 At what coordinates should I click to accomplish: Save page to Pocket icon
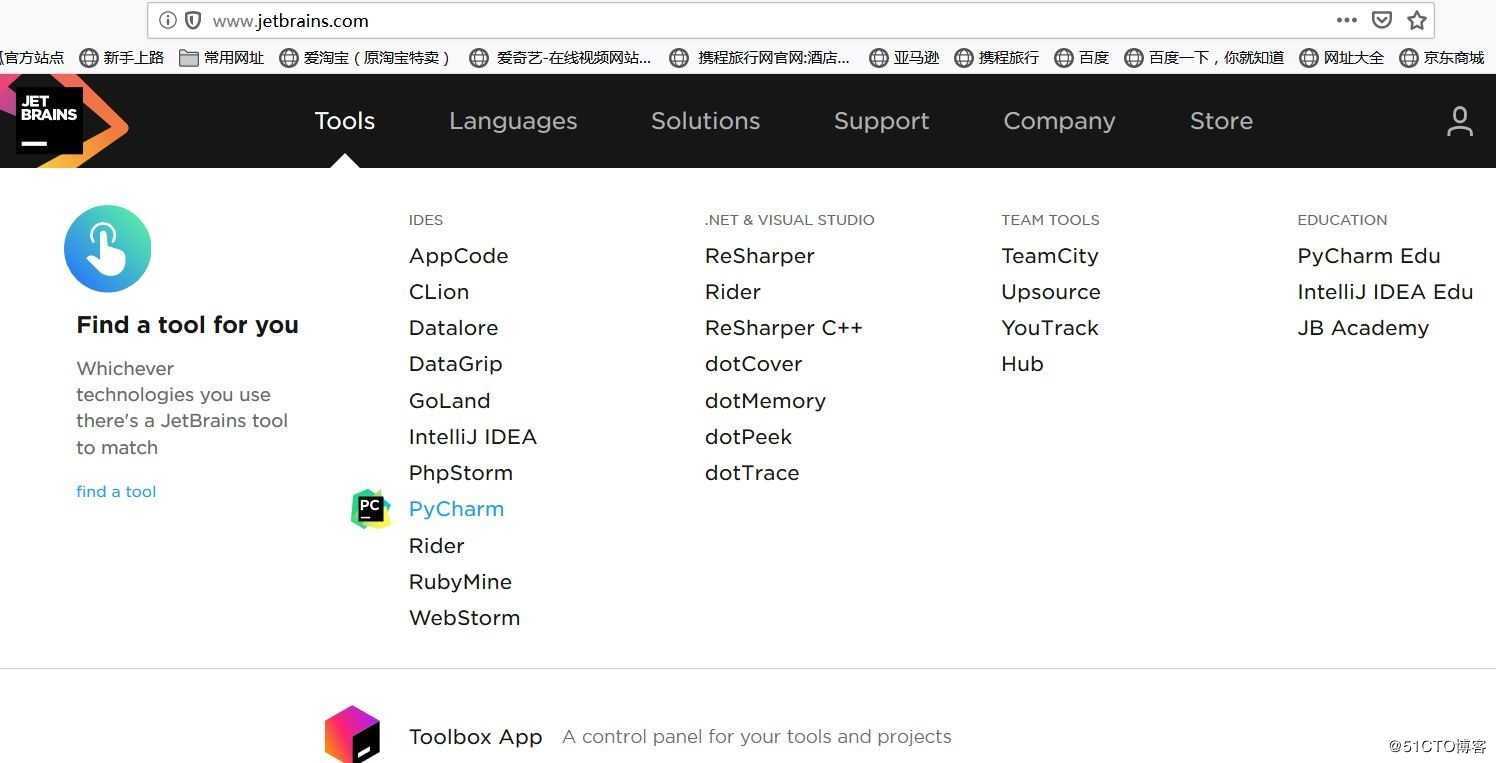1382,20
